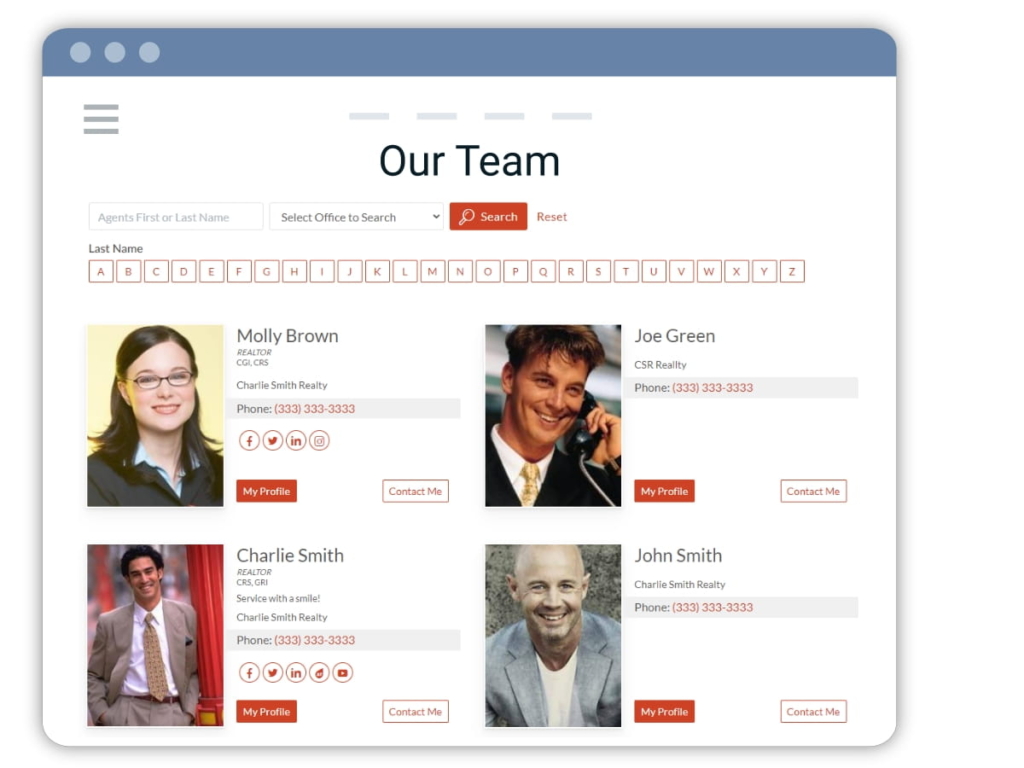Call Molly Brown's phone number link

point(314,409)
